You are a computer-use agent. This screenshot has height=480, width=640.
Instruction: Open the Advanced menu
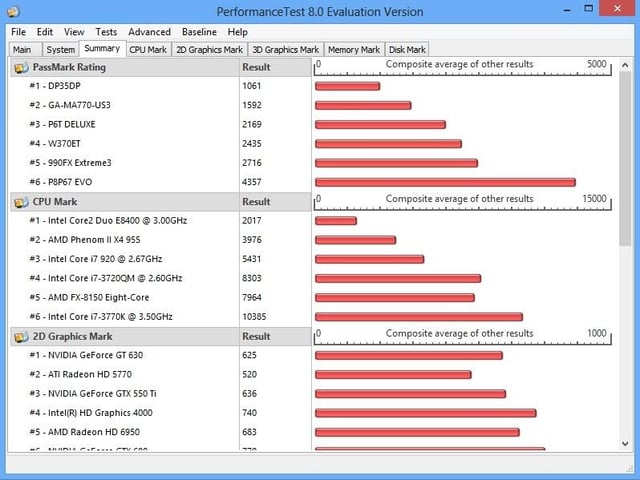tap(149, 32)
